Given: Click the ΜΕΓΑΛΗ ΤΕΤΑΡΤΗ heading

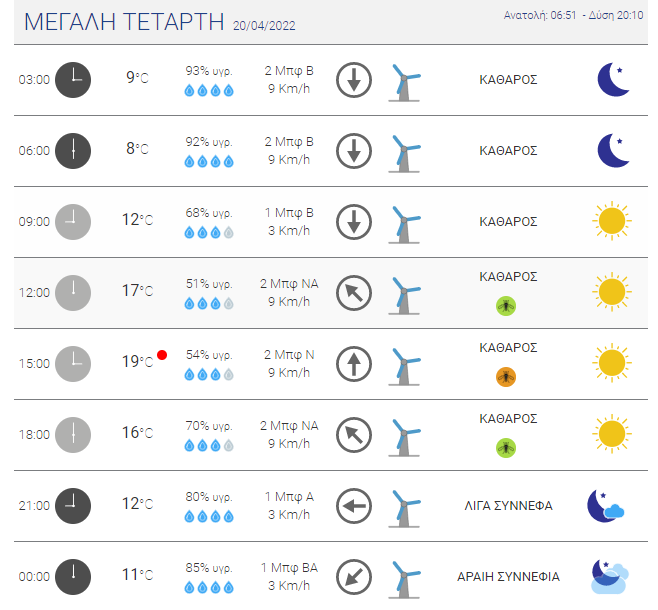Looking at the screenshot, I should (x=124, y=22).
